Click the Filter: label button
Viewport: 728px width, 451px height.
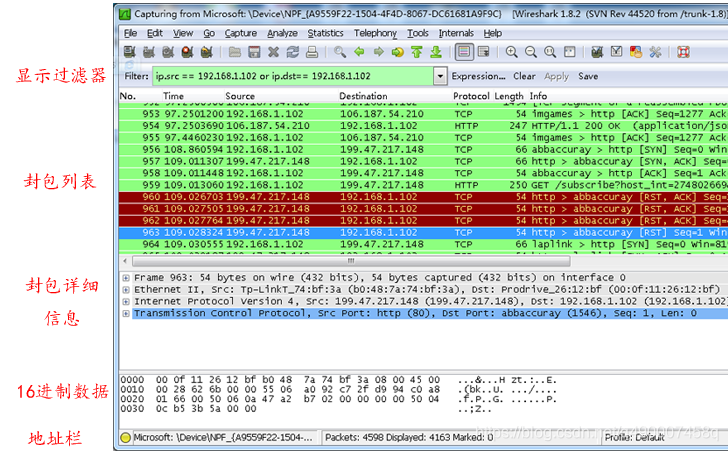(x=136, y=76)
